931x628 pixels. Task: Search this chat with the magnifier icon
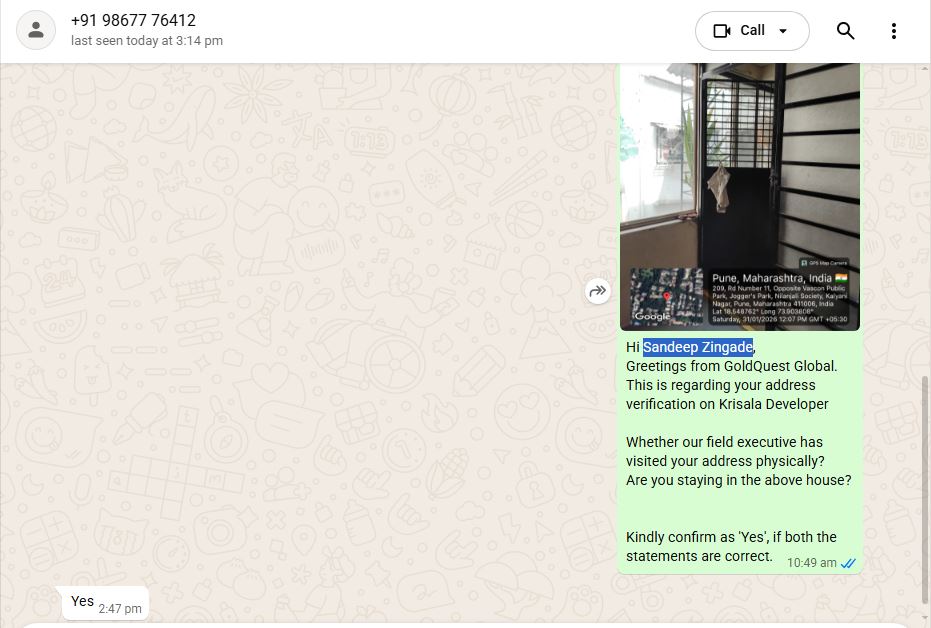[846, 31]
